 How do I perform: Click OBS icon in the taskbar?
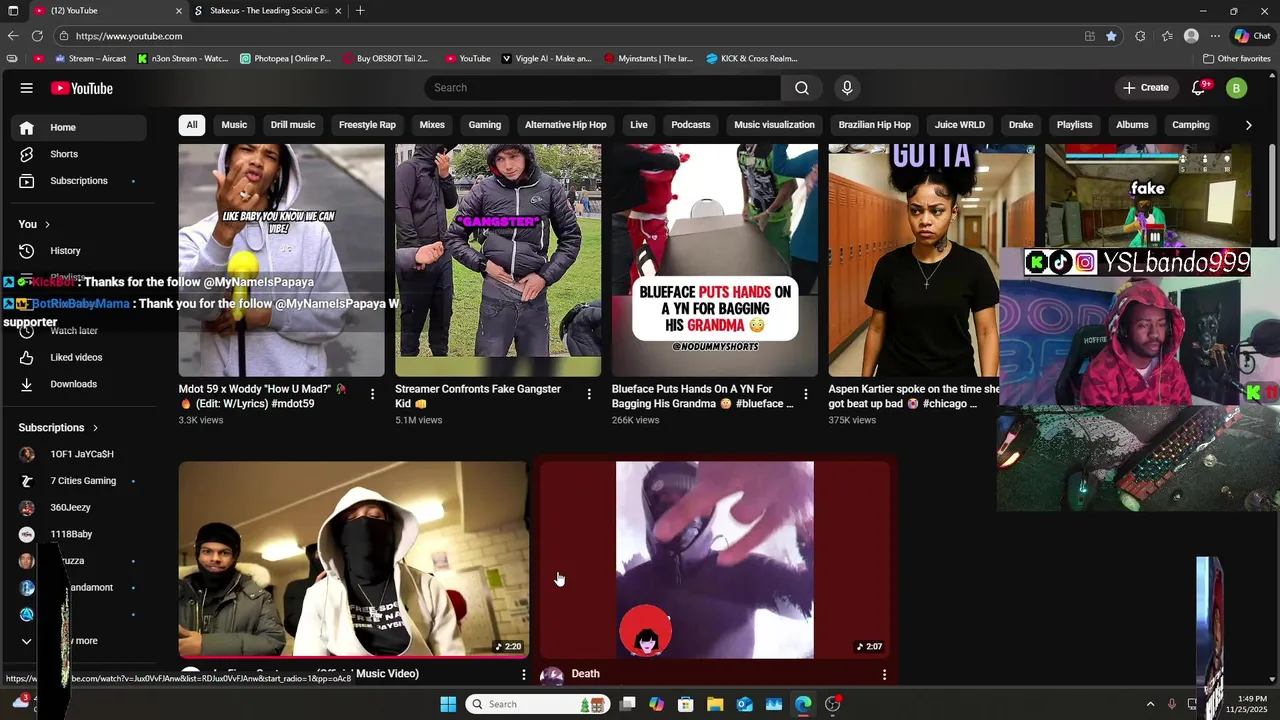832,704
